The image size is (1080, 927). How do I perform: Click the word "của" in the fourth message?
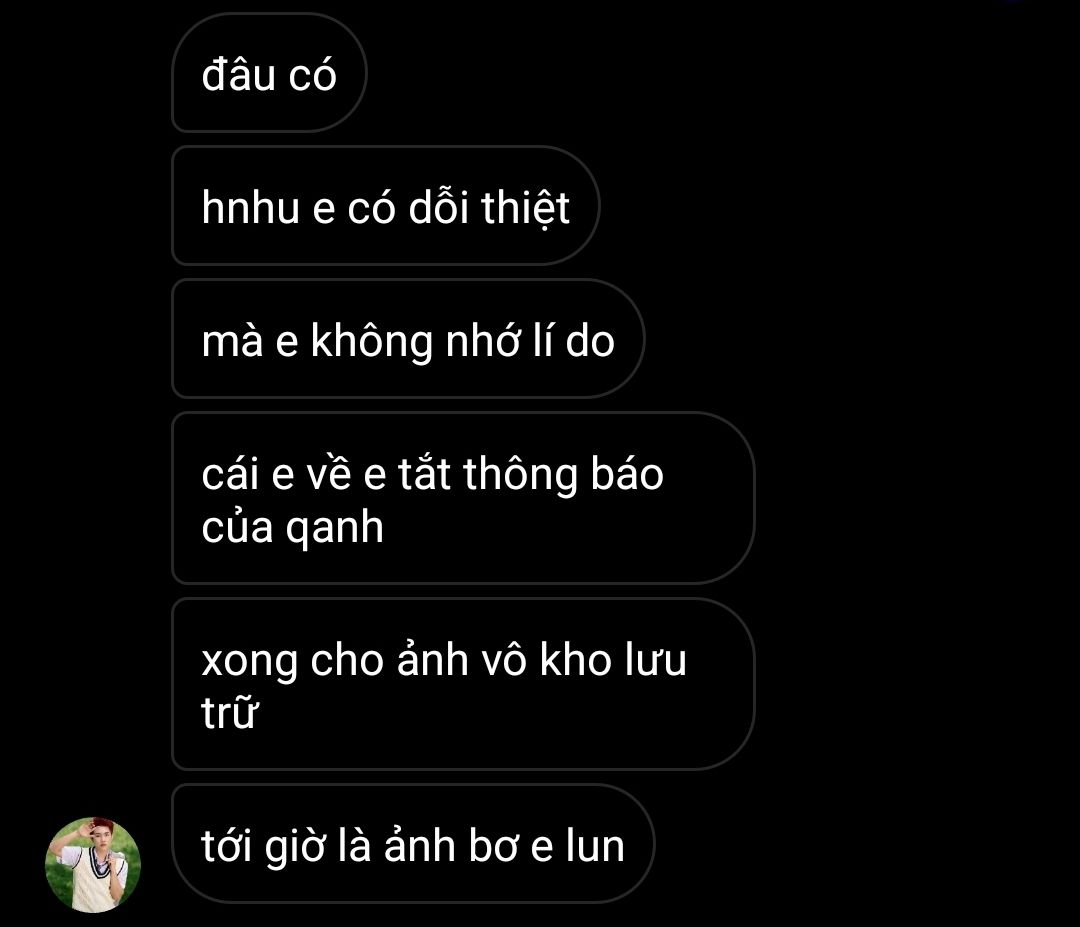(x=237, y=528)
